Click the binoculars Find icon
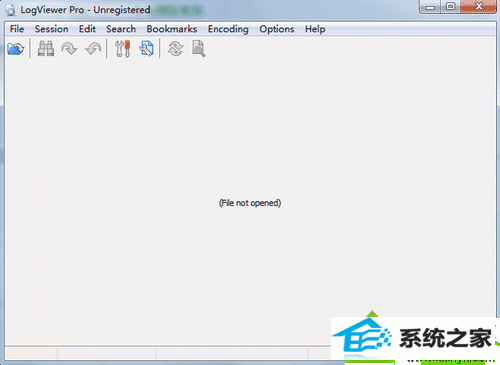Viewport: 500px width, 365px height. coord(46,49)
